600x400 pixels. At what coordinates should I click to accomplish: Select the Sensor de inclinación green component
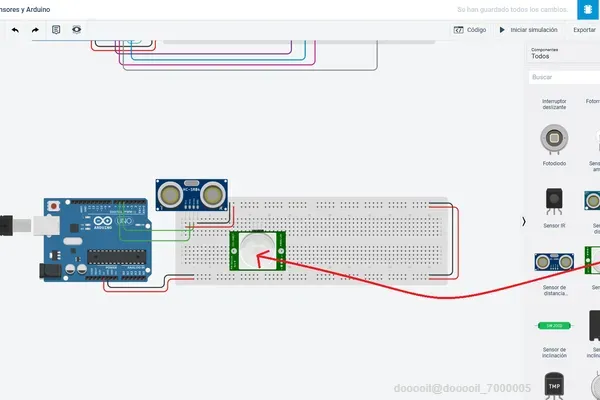tap(554, 338)
